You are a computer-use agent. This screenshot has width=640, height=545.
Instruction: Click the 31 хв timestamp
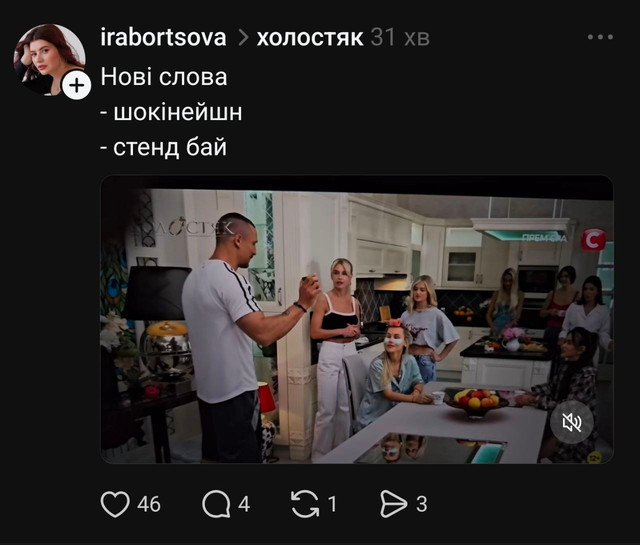(400, 38)
